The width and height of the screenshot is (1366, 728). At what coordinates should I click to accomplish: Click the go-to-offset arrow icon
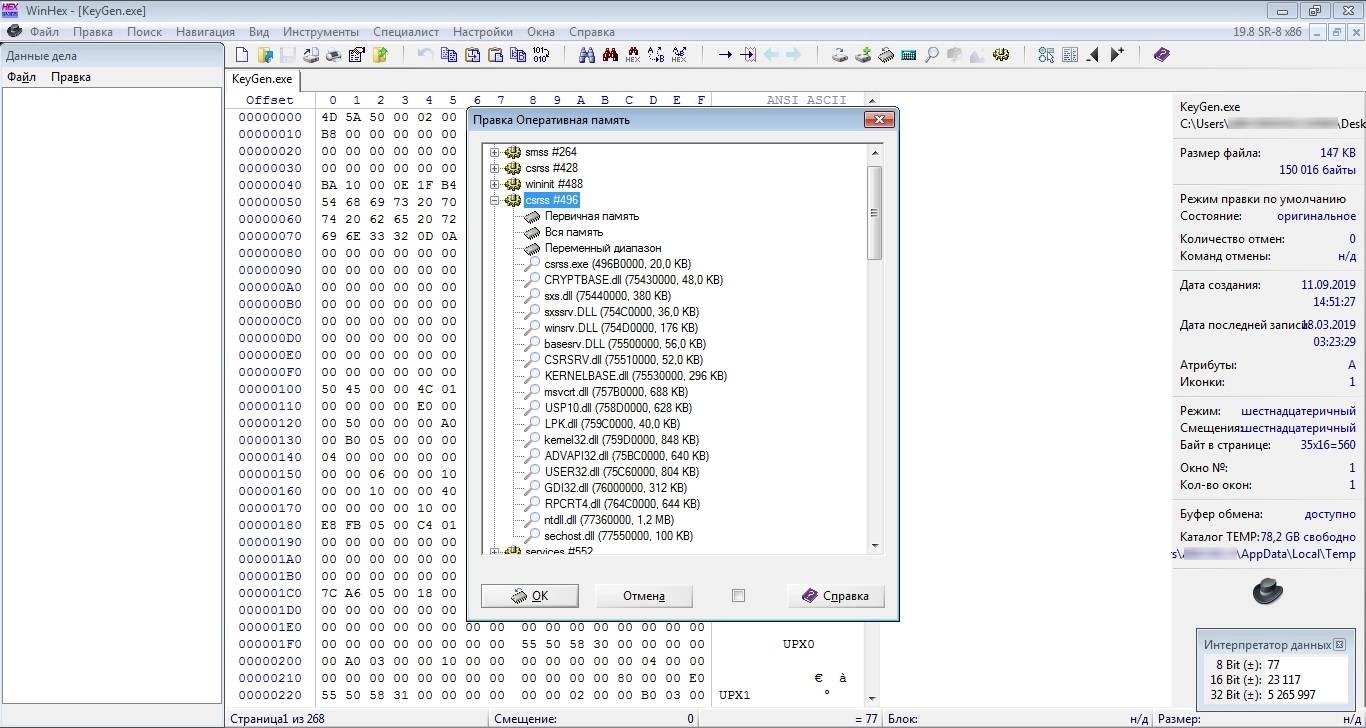coord(725,55)
